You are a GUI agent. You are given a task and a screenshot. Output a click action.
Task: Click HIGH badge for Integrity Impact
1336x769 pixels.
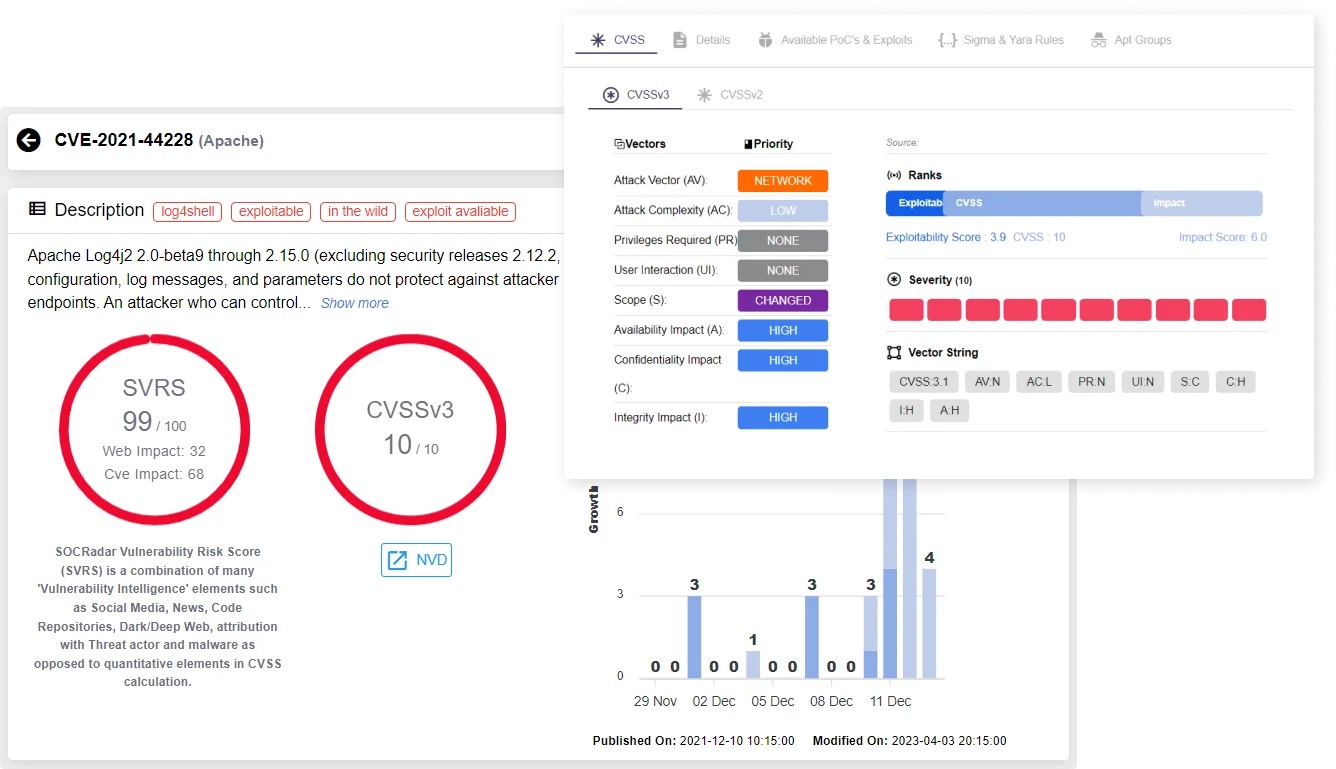(x=783, y=418)
